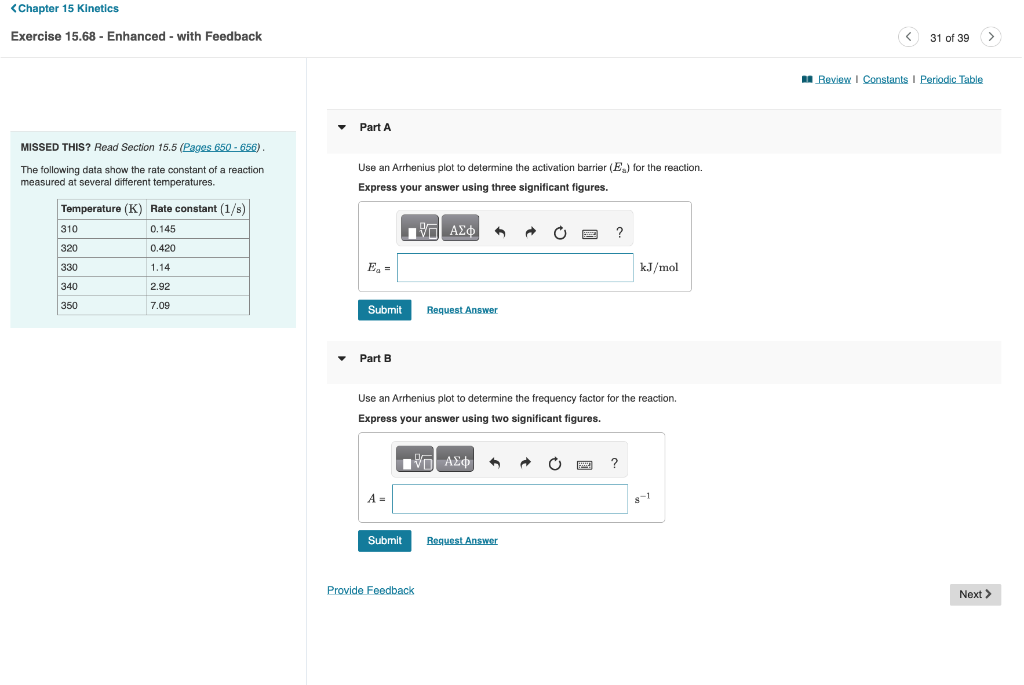Click the Temperature (K) column header
The image size is (1024, 685).
[102, 209]
